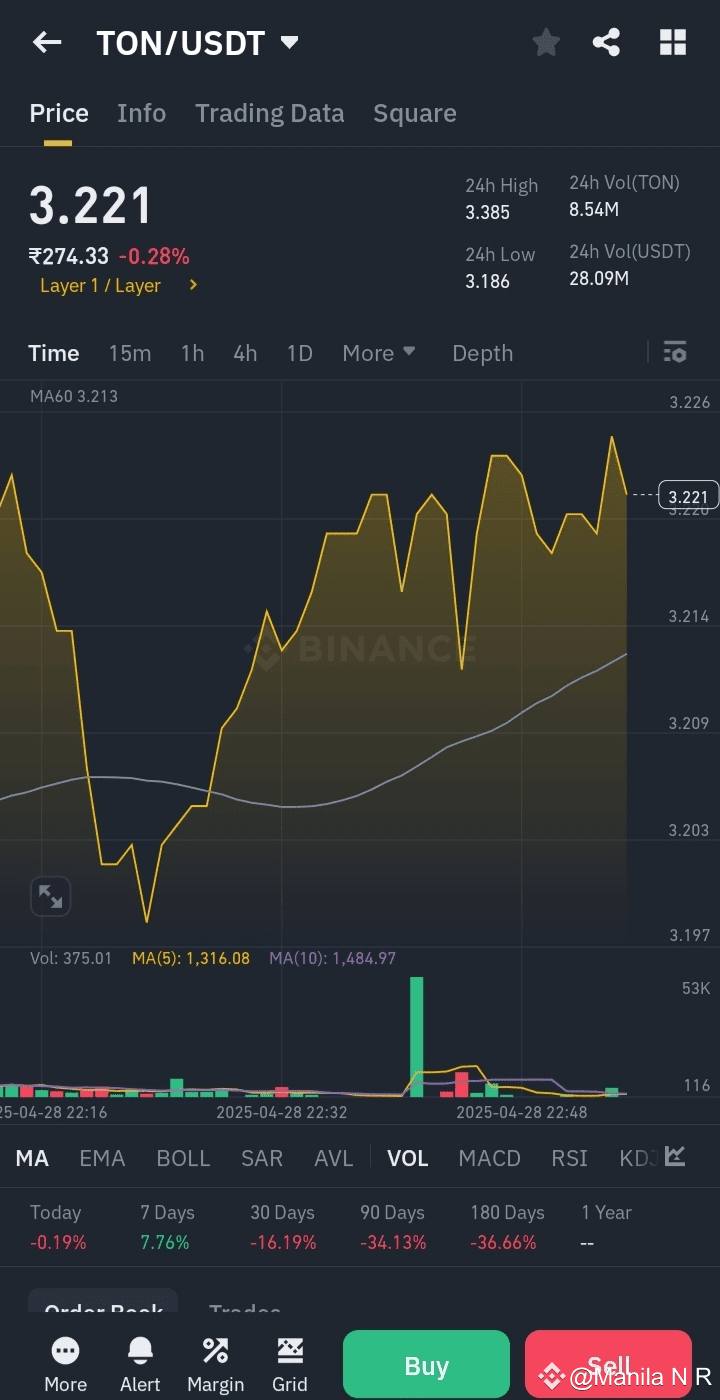Open indicator settings chart icon

point(675,1156)
